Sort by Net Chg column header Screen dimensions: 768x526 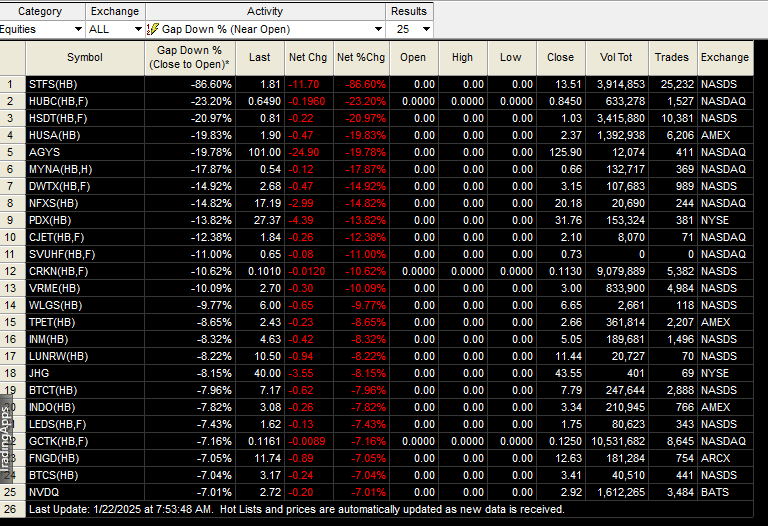coord(308,58)
